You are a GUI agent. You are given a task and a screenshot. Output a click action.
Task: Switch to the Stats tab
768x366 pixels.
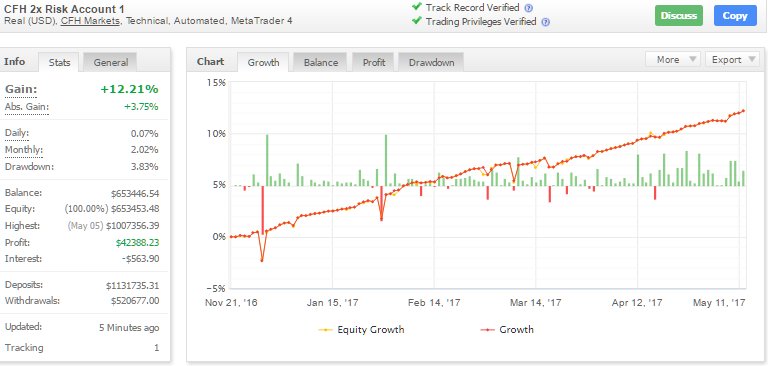[x=59, y=63]
